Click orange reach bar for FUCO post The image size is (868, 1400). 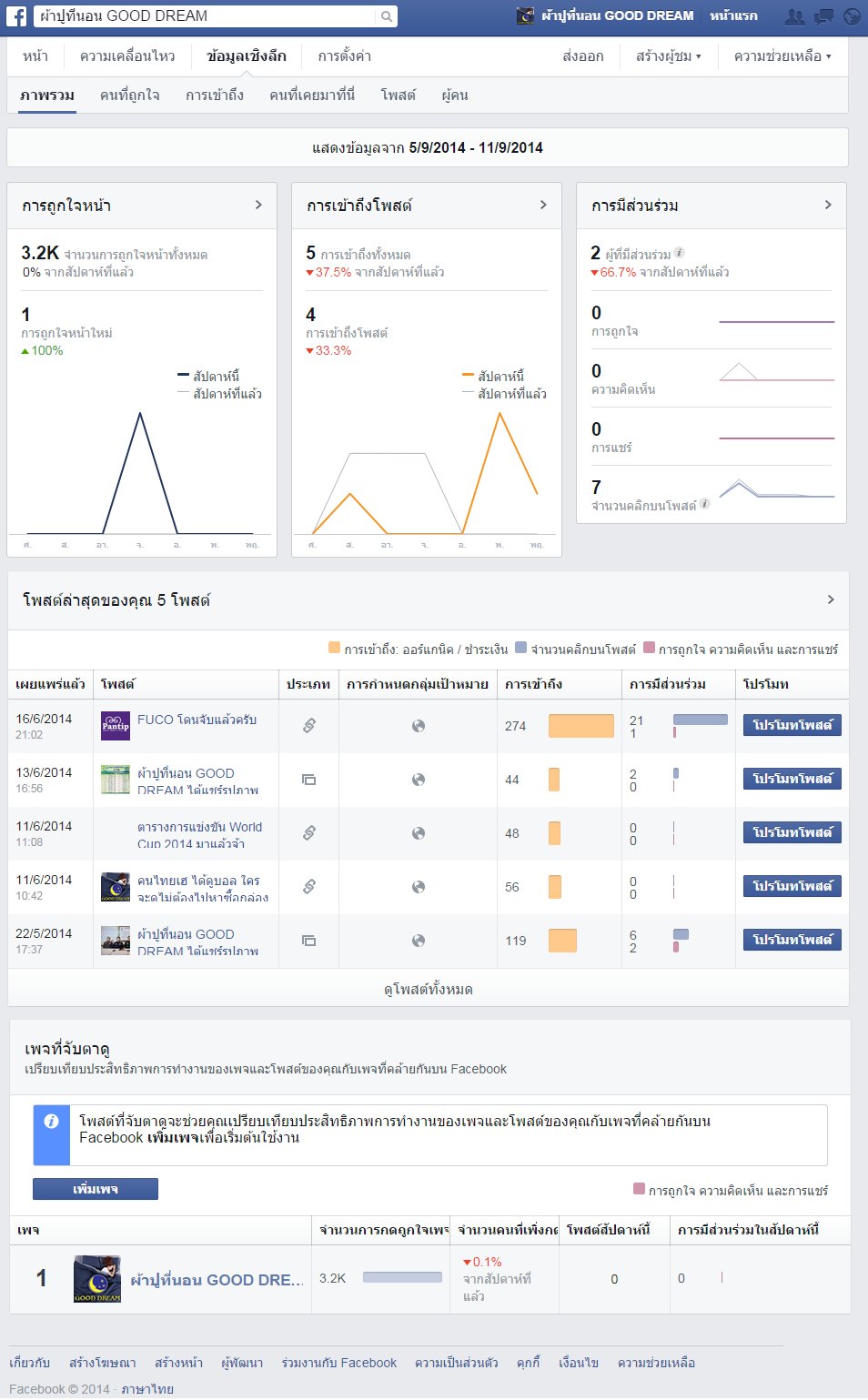[581, 726]
